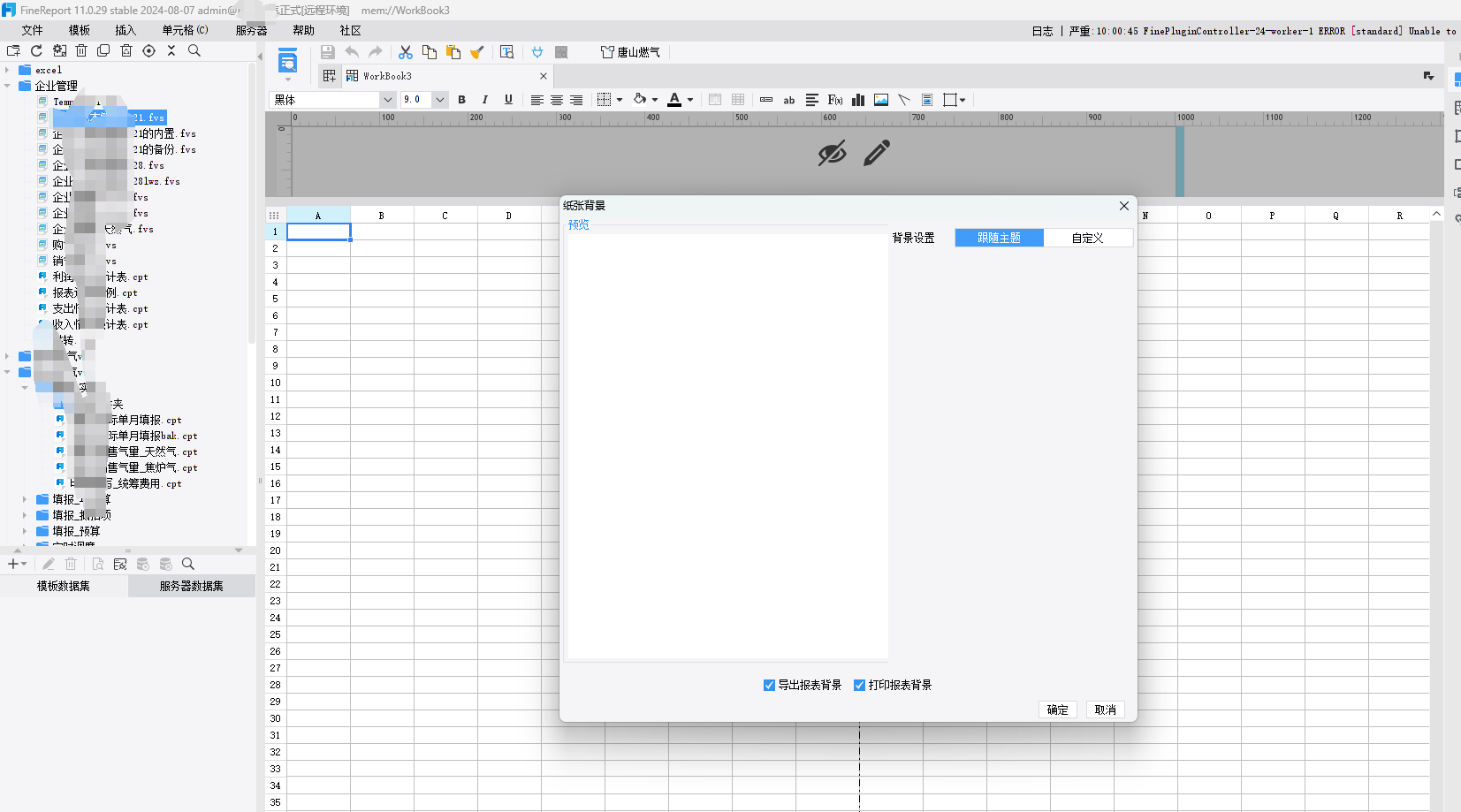Click the crossed-eye visibility icon in header
This screenshot has height=812, width=1461.
point(832,153)
